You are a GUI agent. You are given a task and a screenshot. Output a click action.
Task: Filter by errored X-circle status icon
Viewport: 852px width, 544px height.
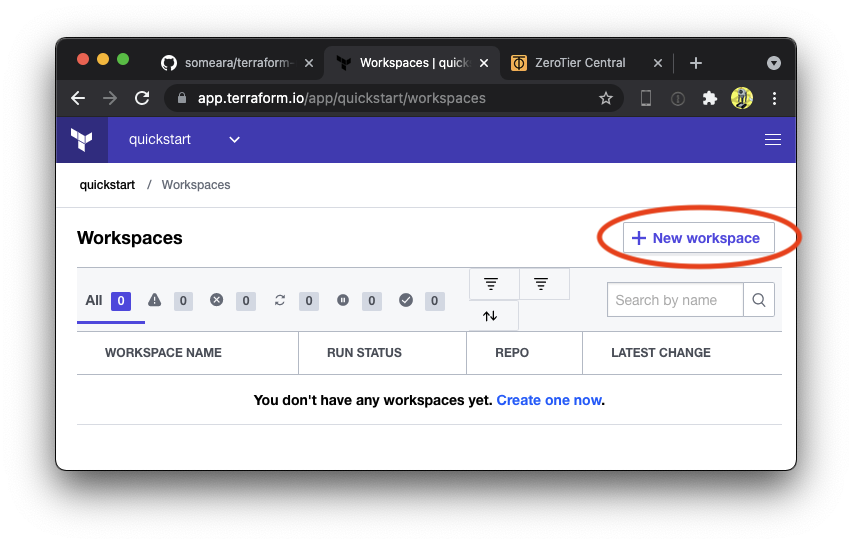[216, 300]
